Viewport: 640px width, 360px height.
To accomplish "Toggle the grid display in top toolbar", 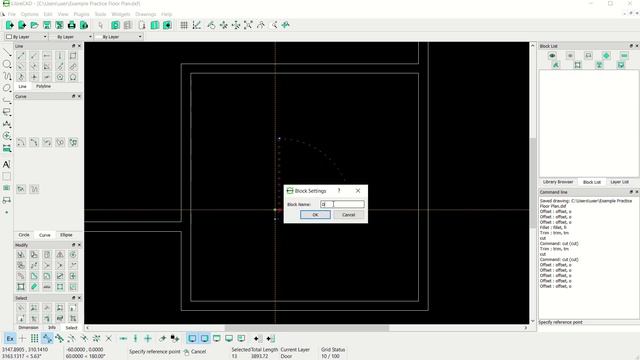I will click(x=184, y=25).
